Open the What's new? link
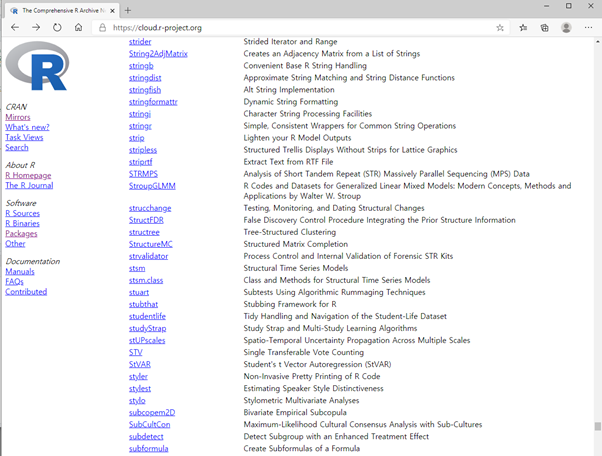 point(27,127)
